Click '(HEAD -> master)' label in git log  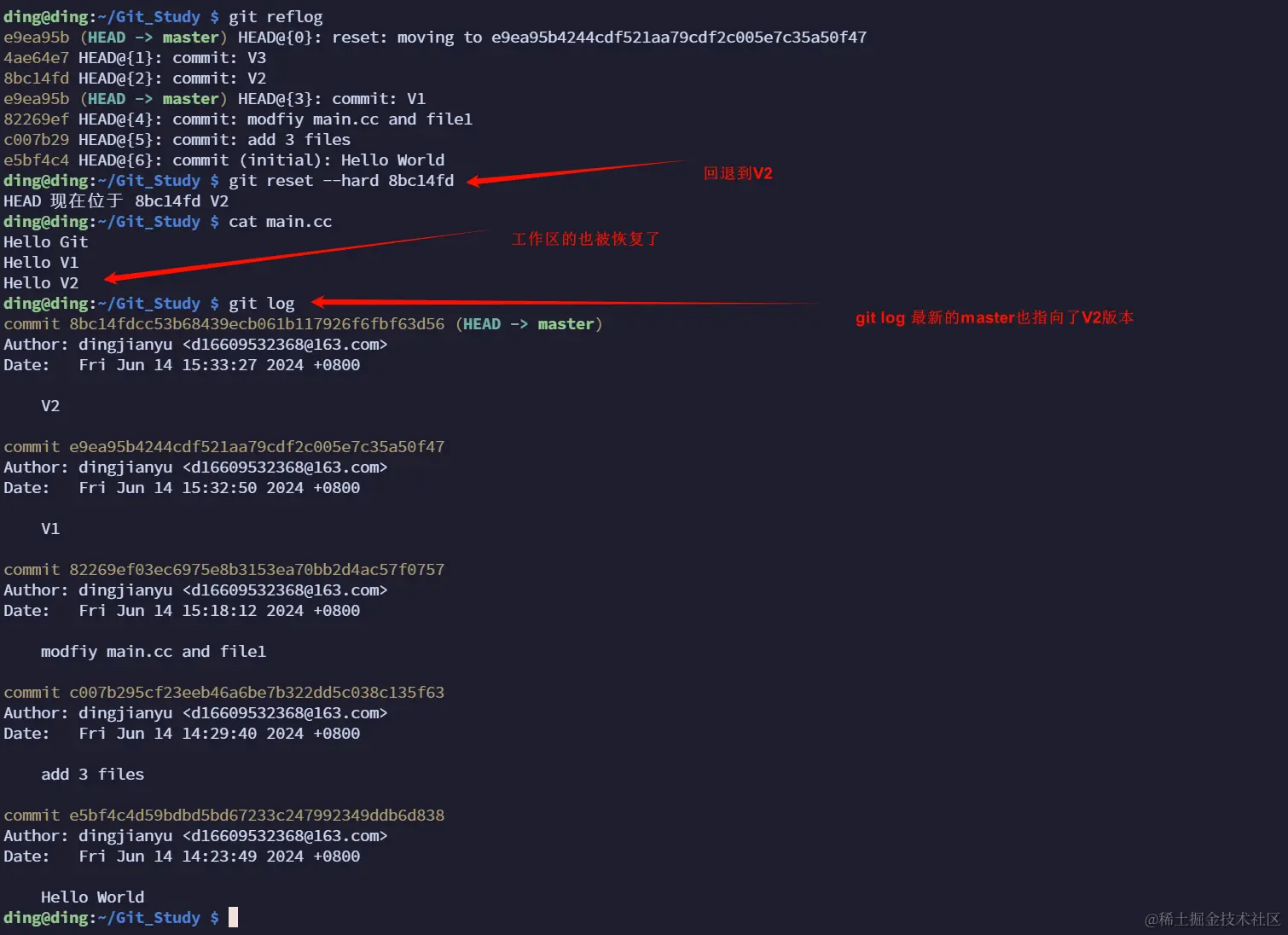point(529,324)
